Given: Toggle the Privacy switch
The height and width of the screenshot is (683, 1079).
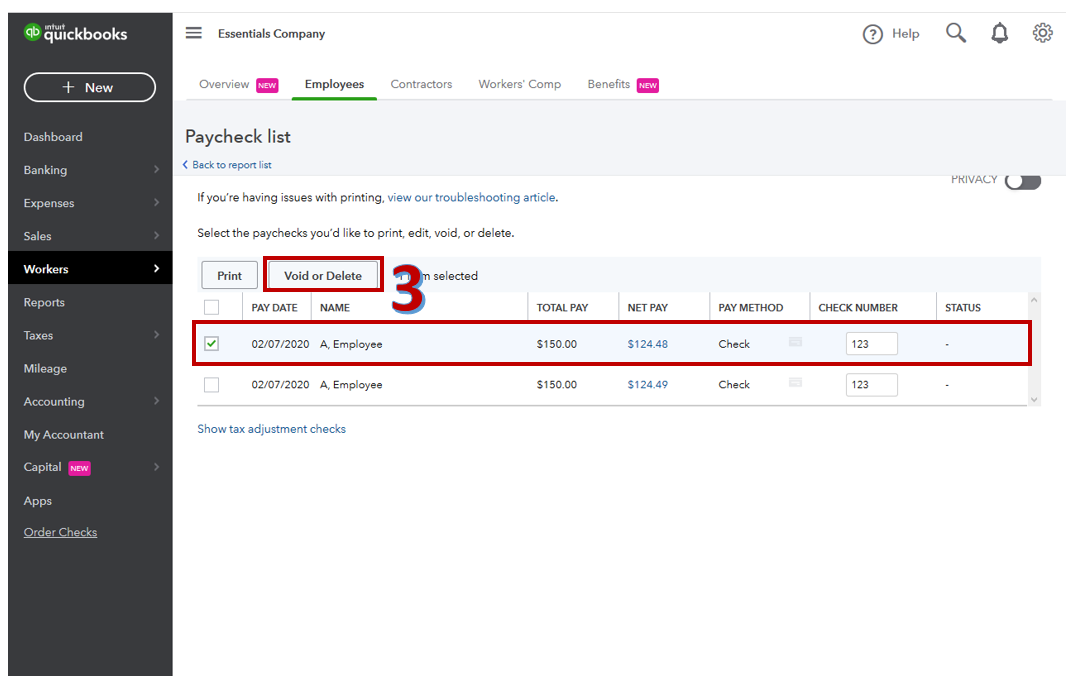Looking at the screenshot, I should [x=1022, y=181].
